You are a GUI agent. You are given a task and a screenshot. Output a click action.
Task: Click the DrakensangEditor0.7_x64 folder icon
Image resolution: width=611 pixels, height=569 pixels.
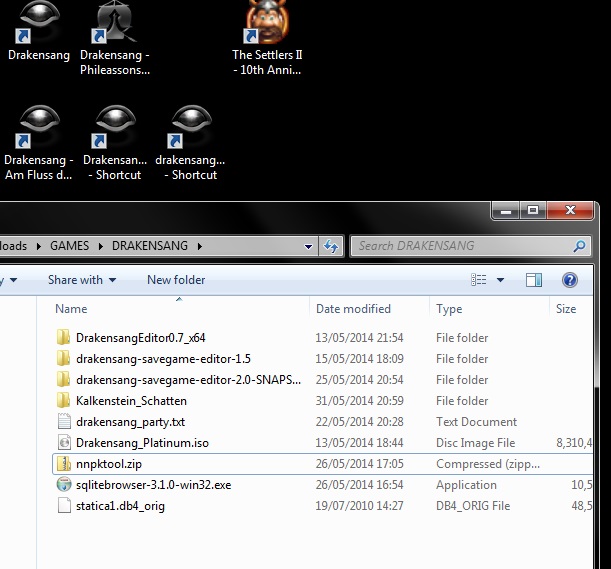pyautogui.click(x=64, y=337)
